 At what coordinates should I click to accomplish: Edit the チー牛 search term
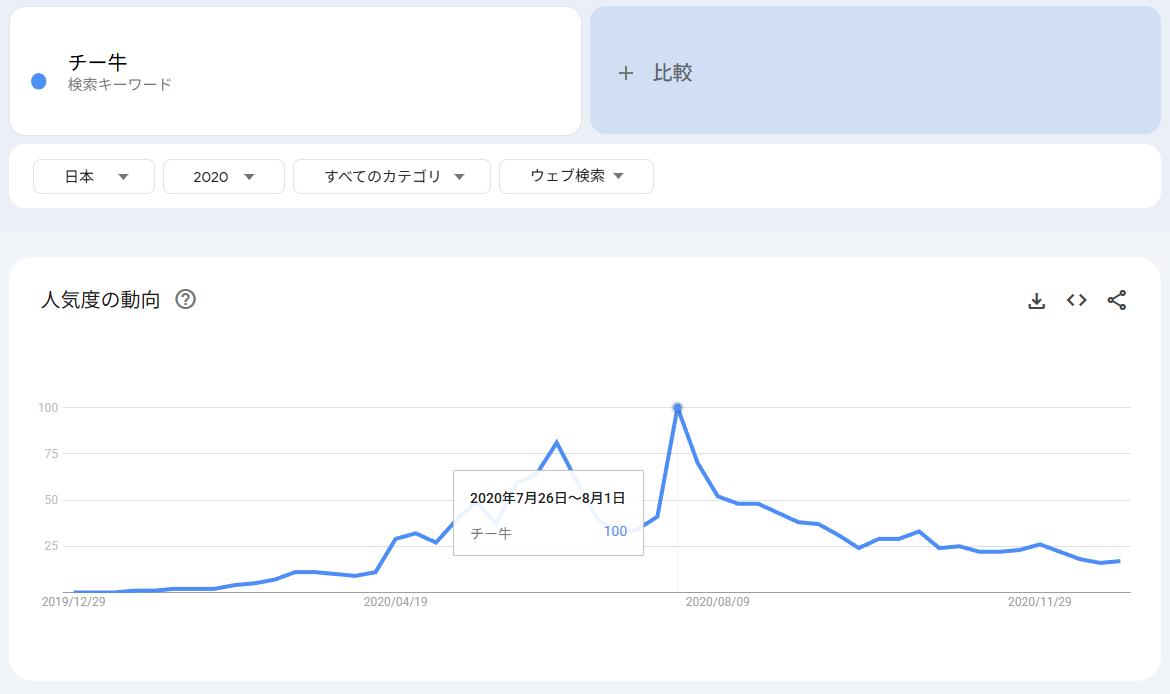tap(98, 62)
